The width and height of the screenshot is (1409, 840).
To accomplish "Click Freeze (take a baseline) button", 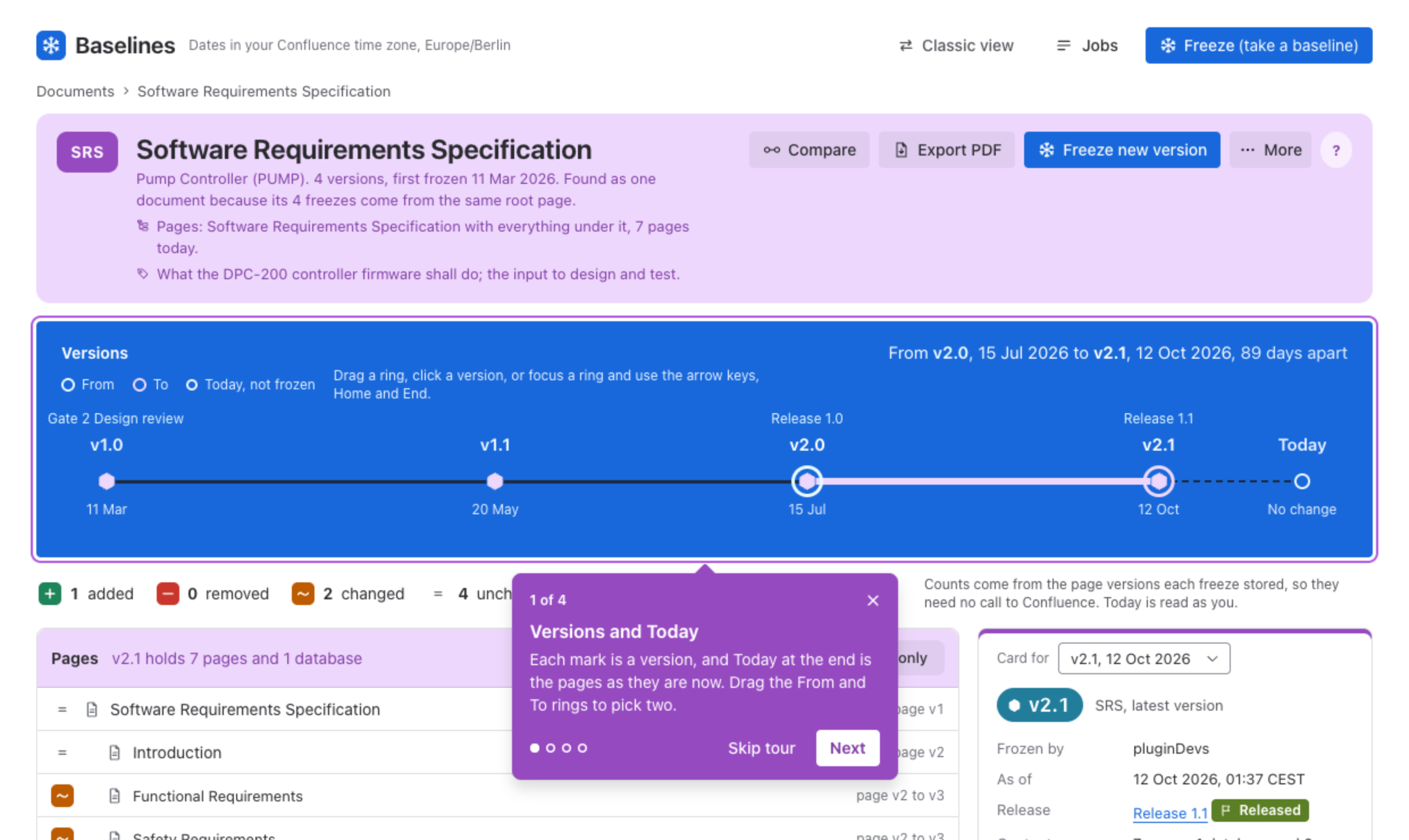I will coord(1258,45).
